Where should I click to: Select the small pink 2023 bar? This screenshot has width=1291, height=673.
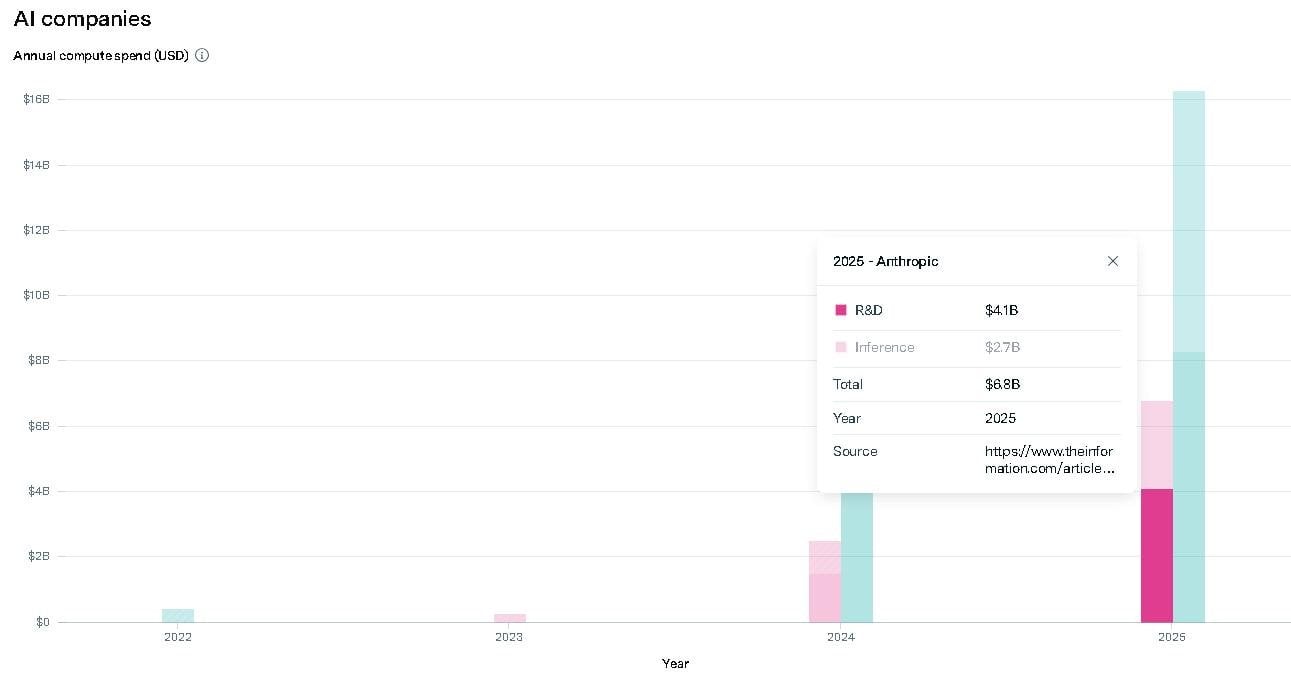coord(510,618)
